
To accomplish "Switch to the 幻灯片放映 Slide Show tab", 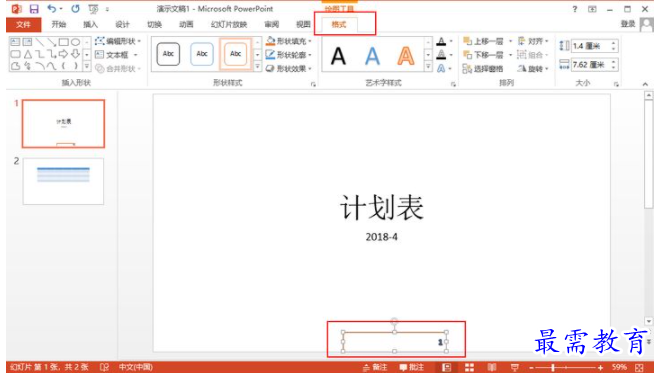I will [229, 25].
